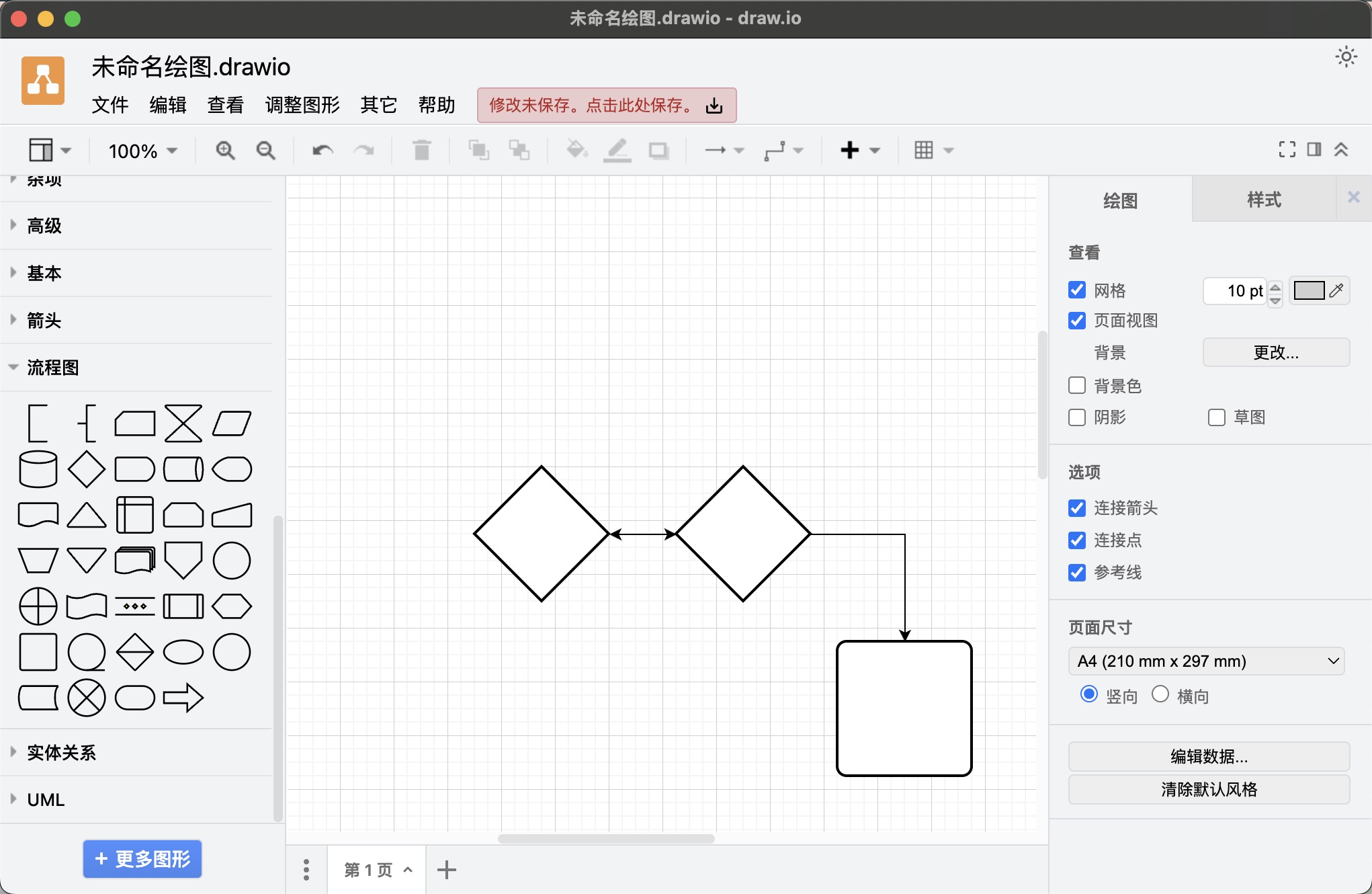Click the zoom in magnifier icon
The height and width of the screenshot is (894, 1372).
pos(225,151)
